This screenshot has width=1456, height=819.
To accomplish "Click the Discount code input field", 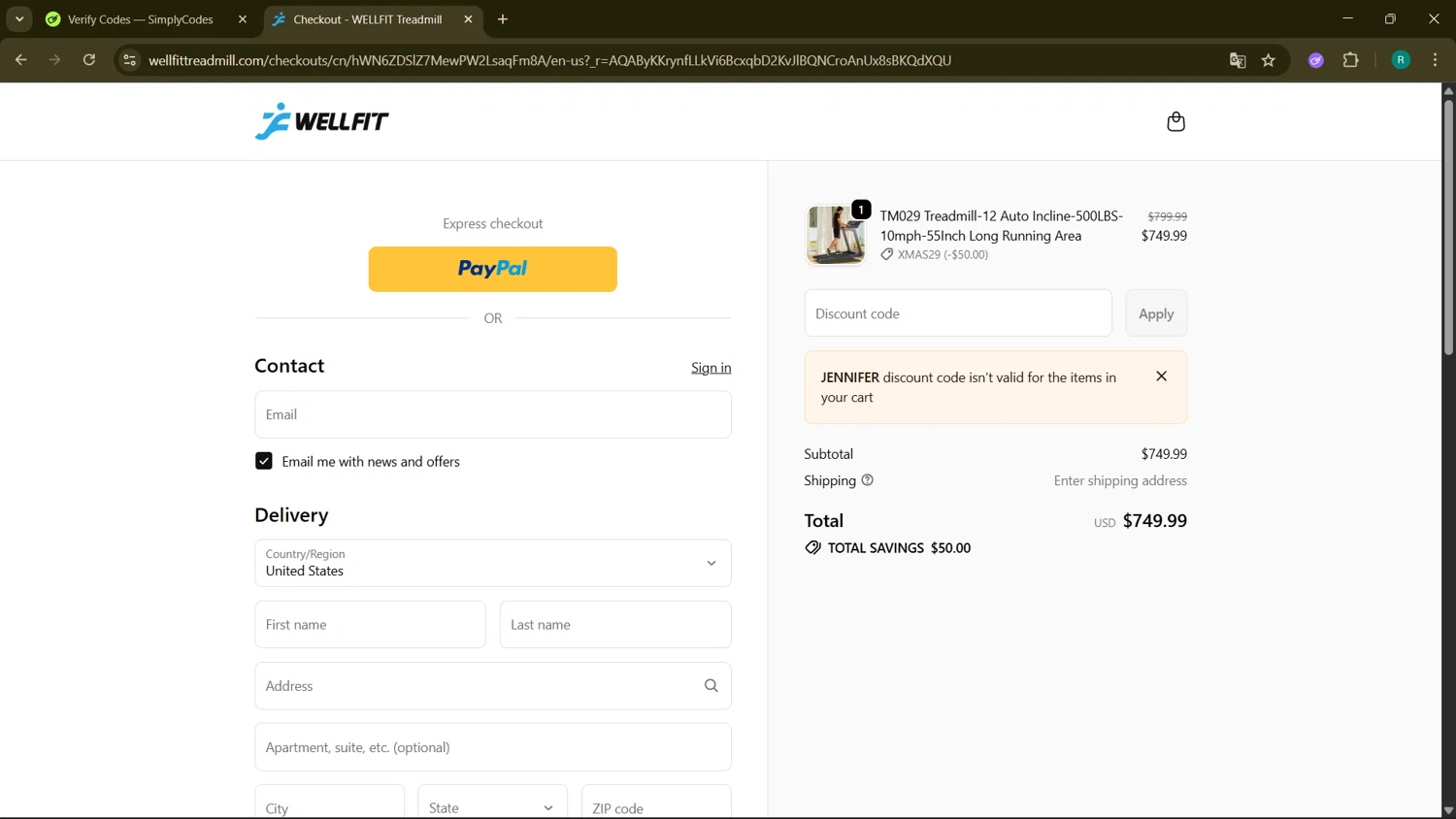I will pos(958,313).
